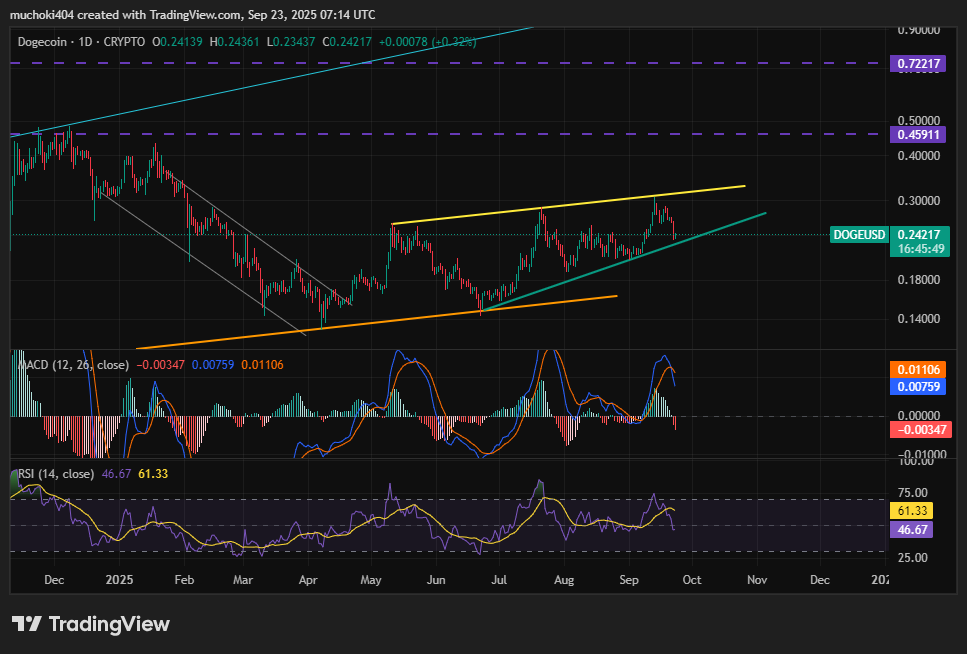The width and height of the screenshot is (967, 654).
Task: Click the TradingView logo icon
Action: click(x=27, y=624)
